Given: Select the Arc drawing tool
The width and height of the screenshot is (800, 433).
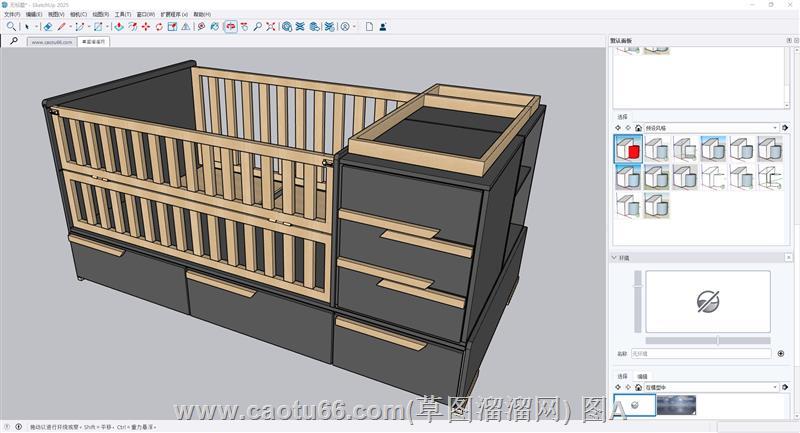Looking at the screenshot, I should [x=80, y=27].
